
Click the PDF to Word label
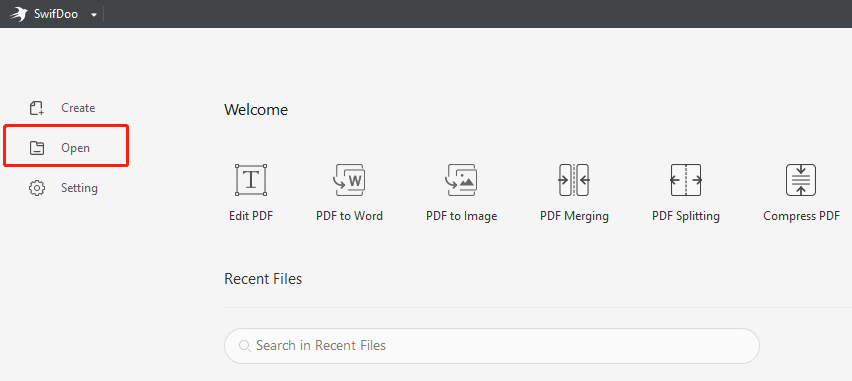pyautogui.click(x=349, y=216)
